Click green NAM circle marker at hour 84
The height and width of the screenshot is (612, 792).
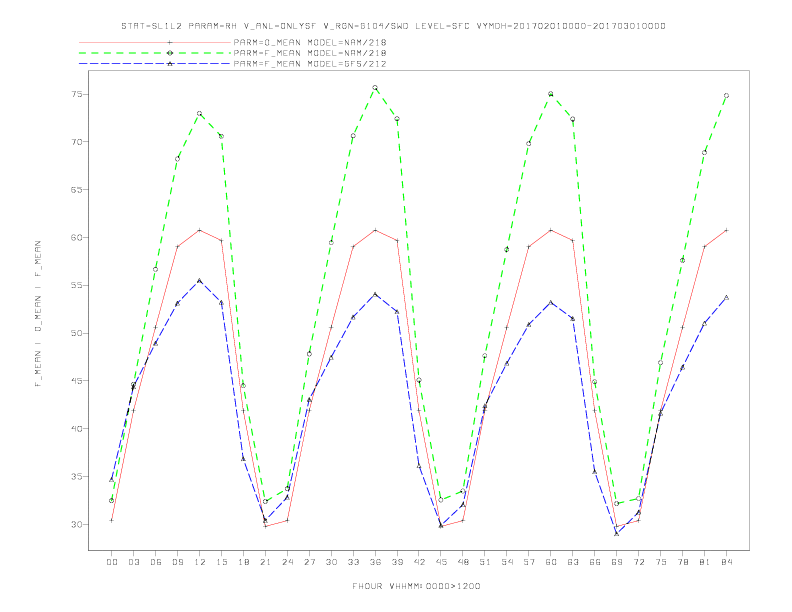(727, 95)
